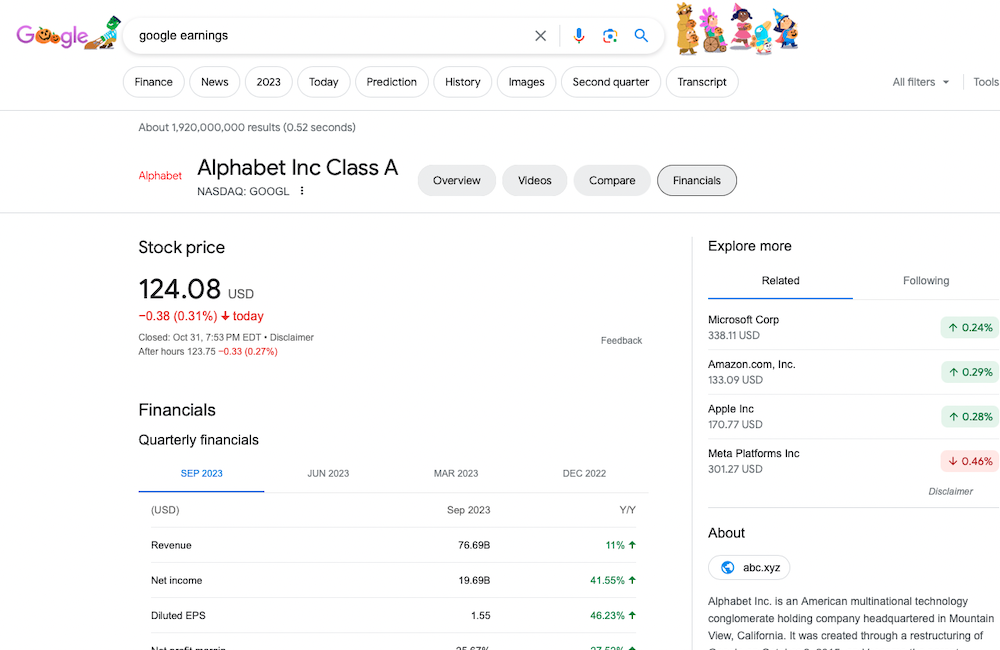This screenshot has width=1000, height=650.
Task: Open the Disclaimer link under stock price
Action: point(291,337)
